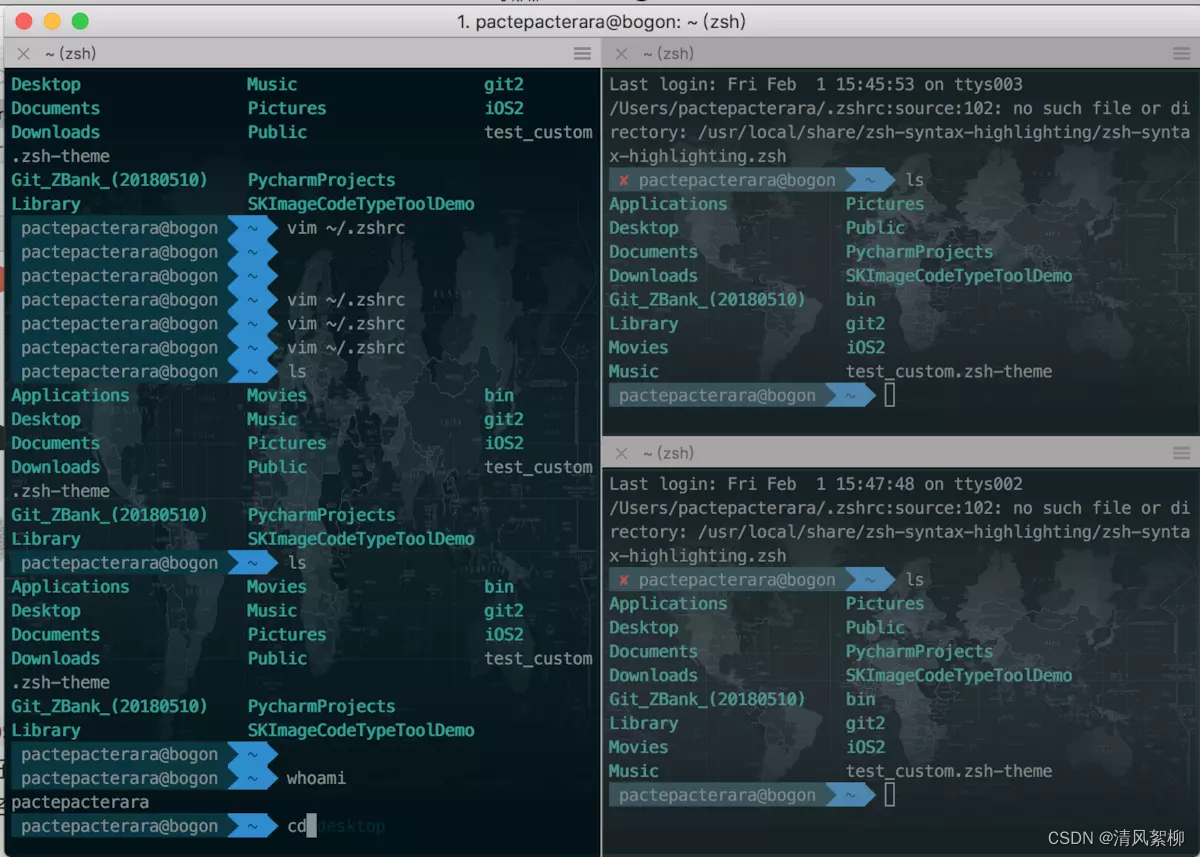Click "PycharmProjects" in the bottom-right pane listing

click(920, 652)
